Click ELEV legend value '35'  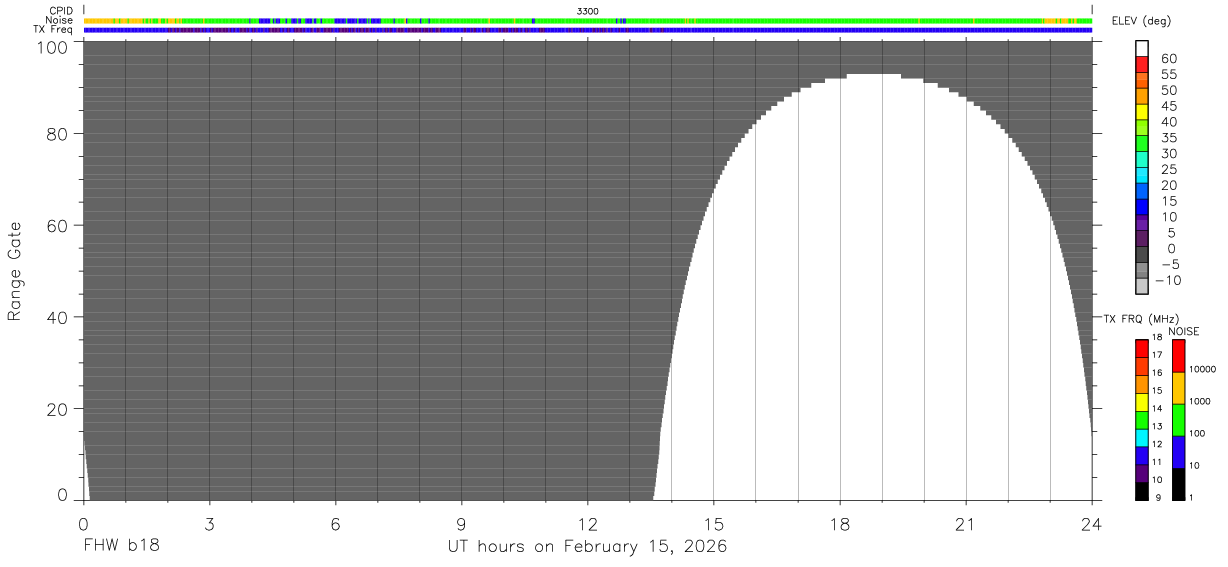coord(1168,138)
